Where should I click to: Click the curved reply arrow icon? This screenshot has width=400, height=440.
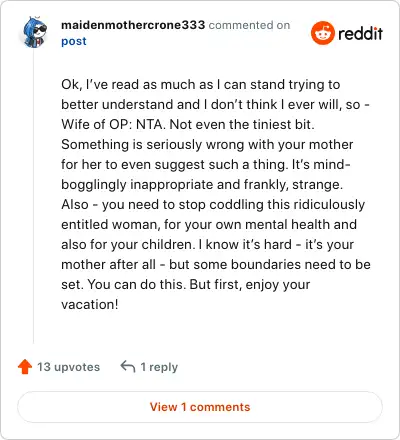click(128, 366)
